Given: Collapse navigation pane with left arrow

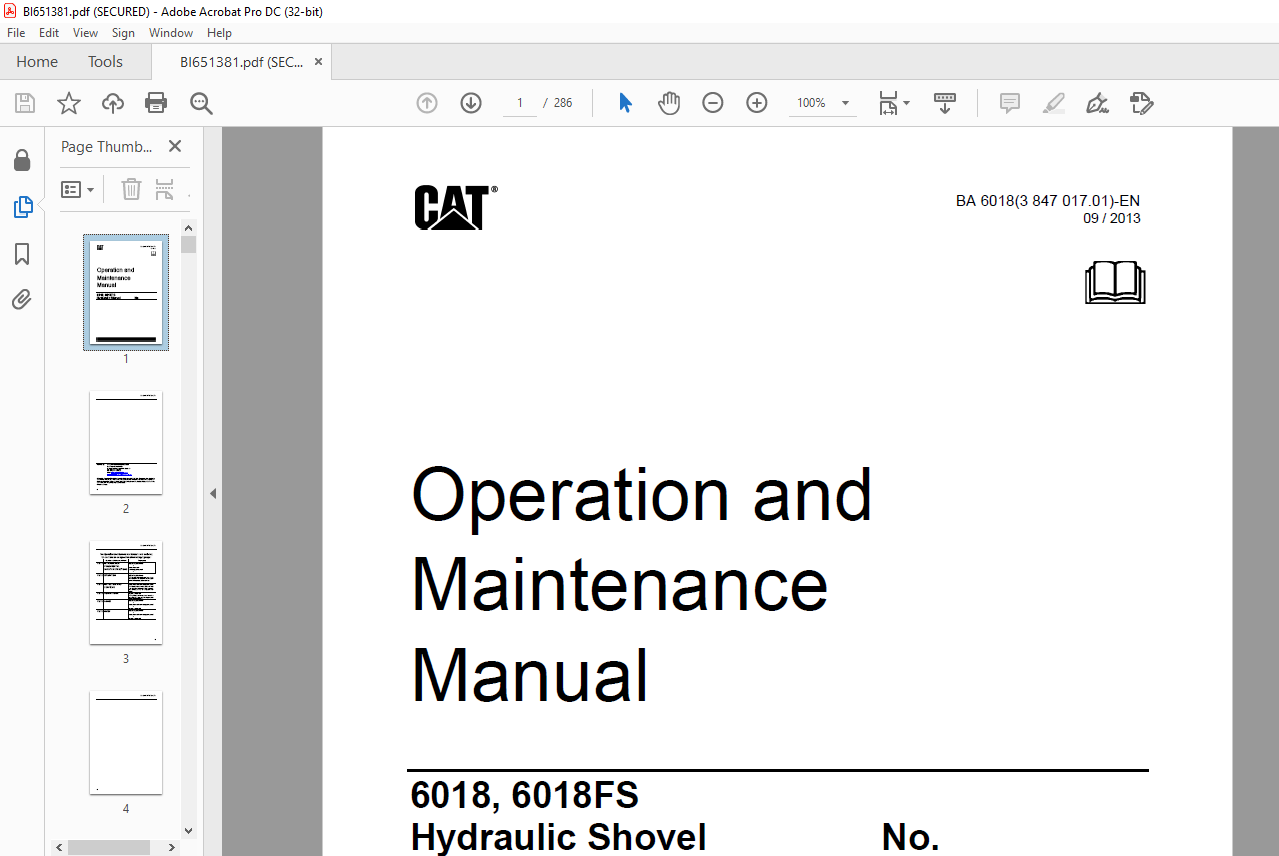Looking at the screenshot, I should (212, 493).
